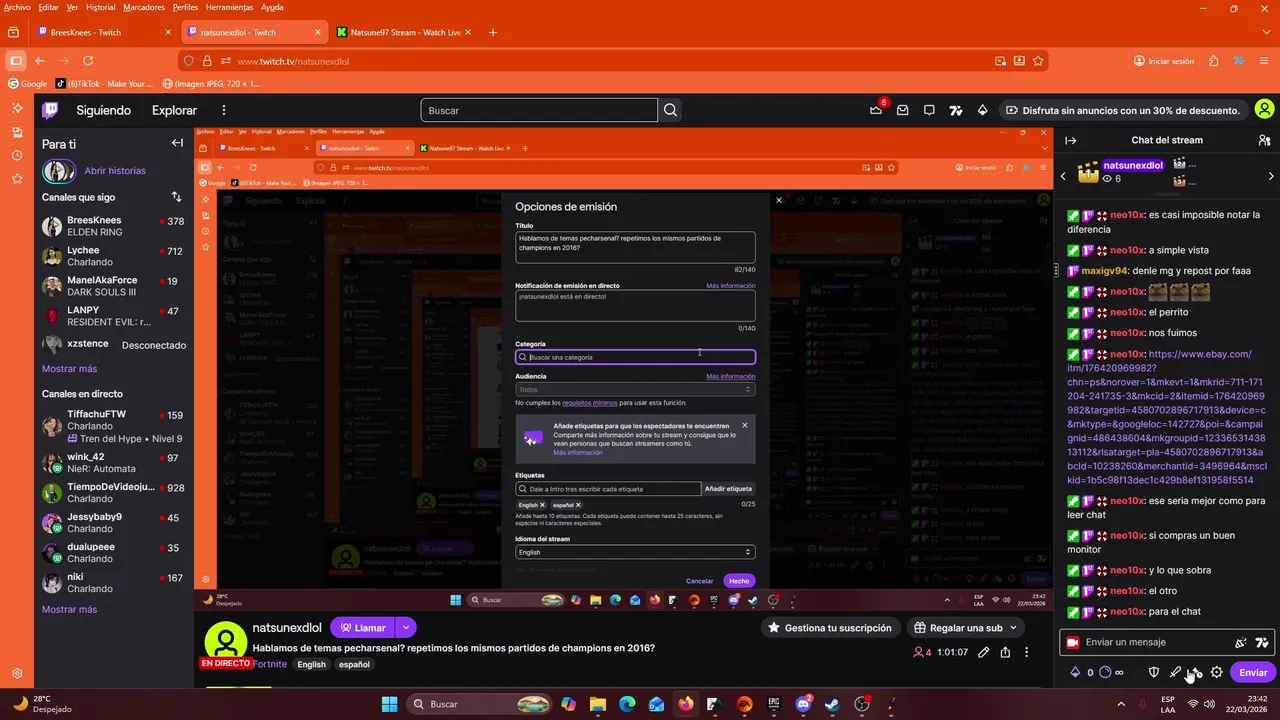Click the sword mod-view icon in chat
The image size is (1280, 720).
1175,672
